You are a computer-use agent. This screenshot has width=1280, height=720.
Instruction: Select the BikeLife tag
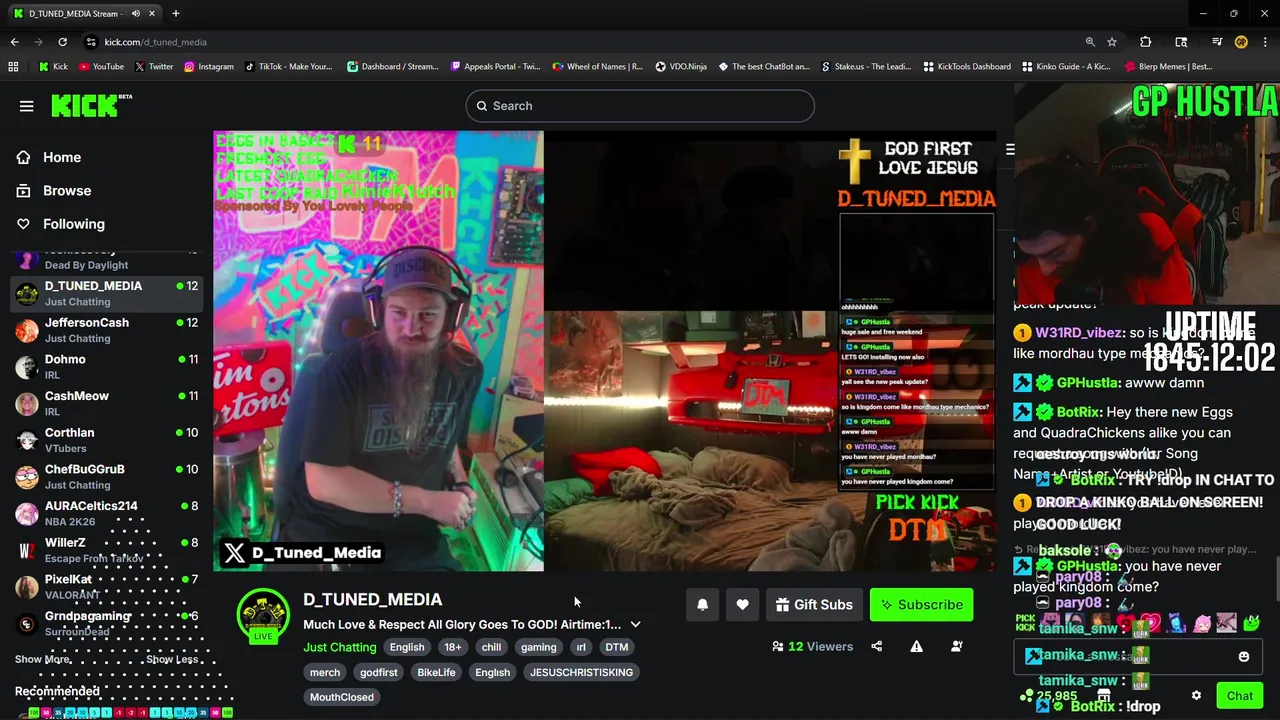[x=436, y=672]
